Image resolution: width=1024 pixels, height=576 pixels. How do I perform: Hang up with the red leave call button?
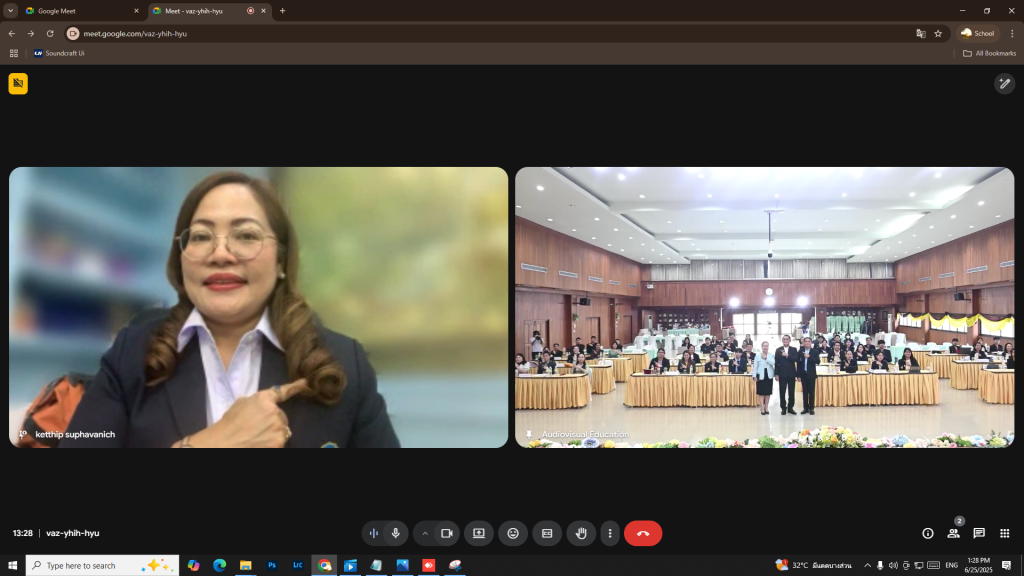coord(643,533)
